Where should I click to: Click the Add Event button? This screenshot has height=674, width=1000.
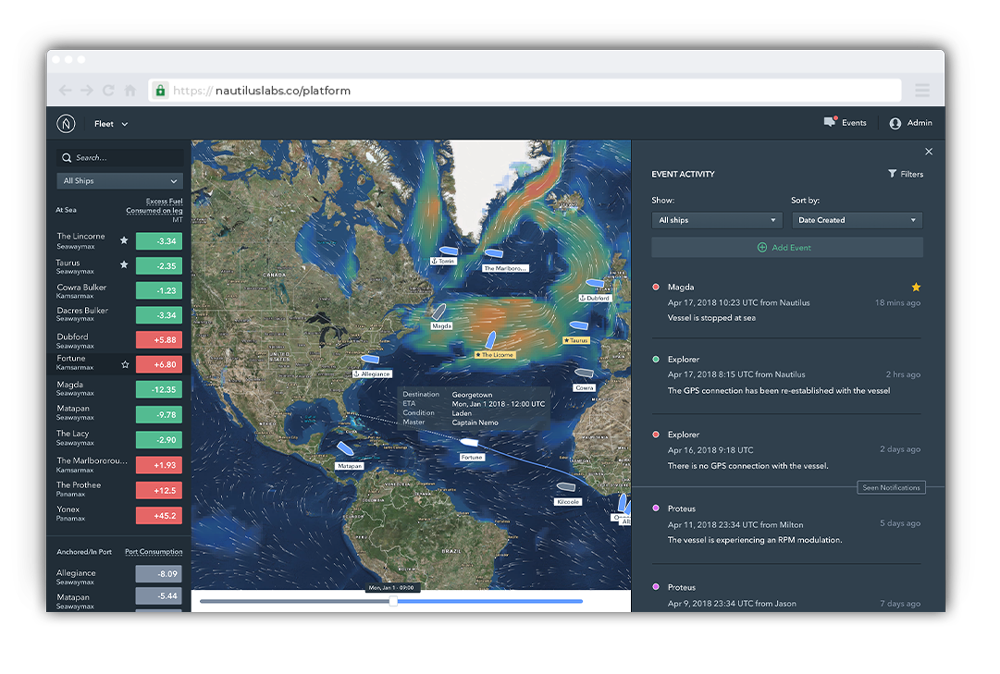tap(786, 247)
